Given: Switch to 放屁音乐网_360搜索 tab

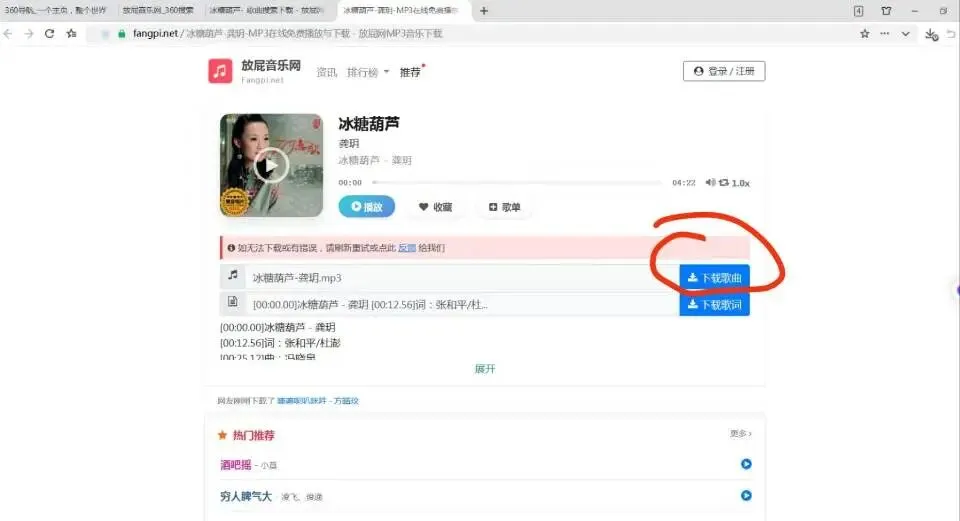Looking at the screenshot, I should point(158,10).
